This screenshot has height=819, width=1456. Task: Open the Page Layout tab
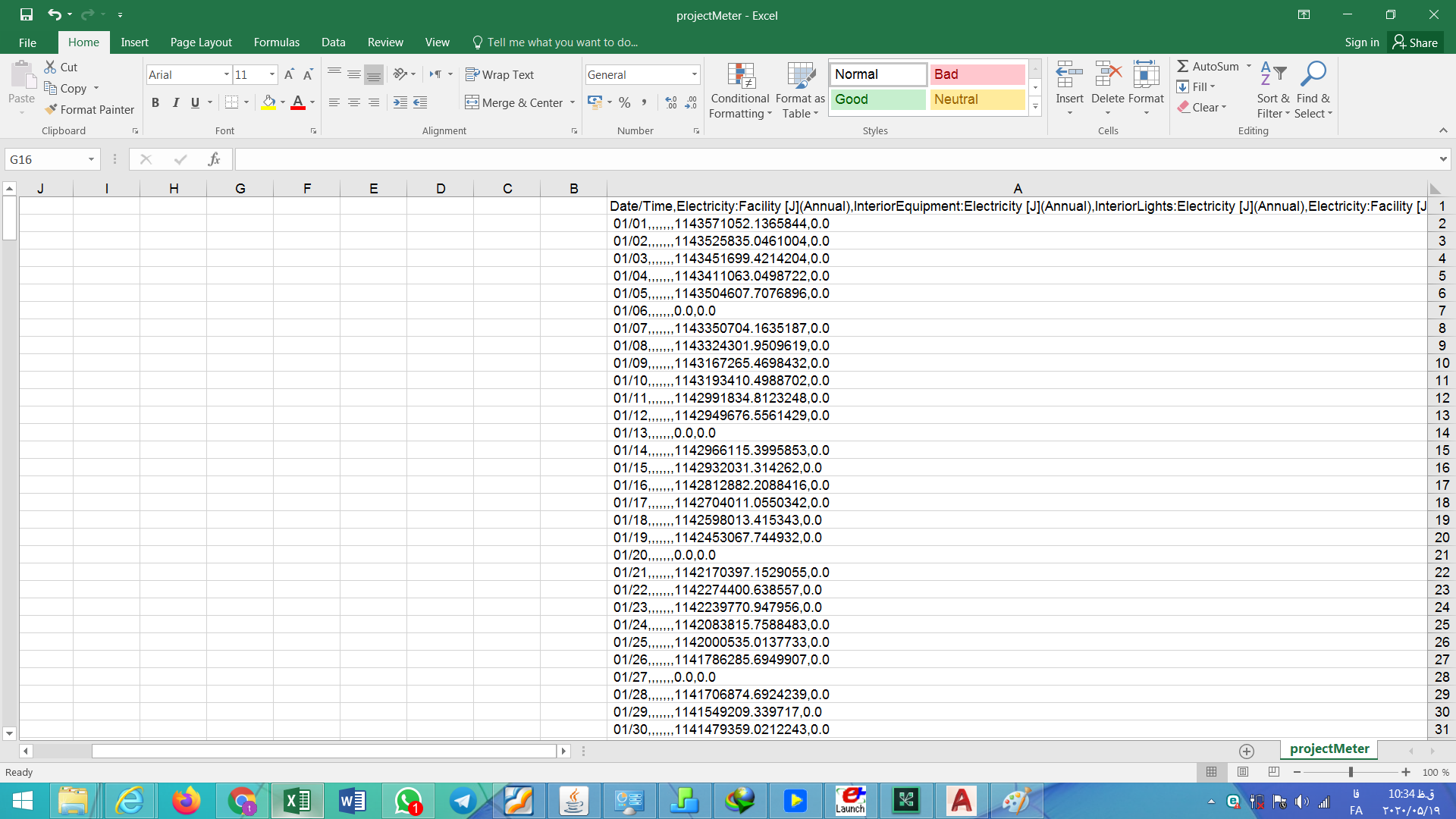pos(201,42)
